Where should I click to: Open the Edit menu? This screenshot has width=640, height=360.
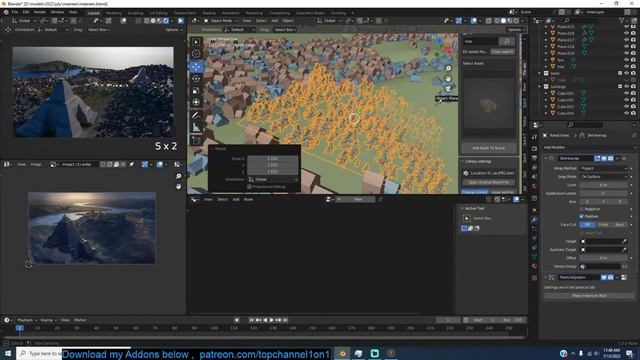point(26,12)
